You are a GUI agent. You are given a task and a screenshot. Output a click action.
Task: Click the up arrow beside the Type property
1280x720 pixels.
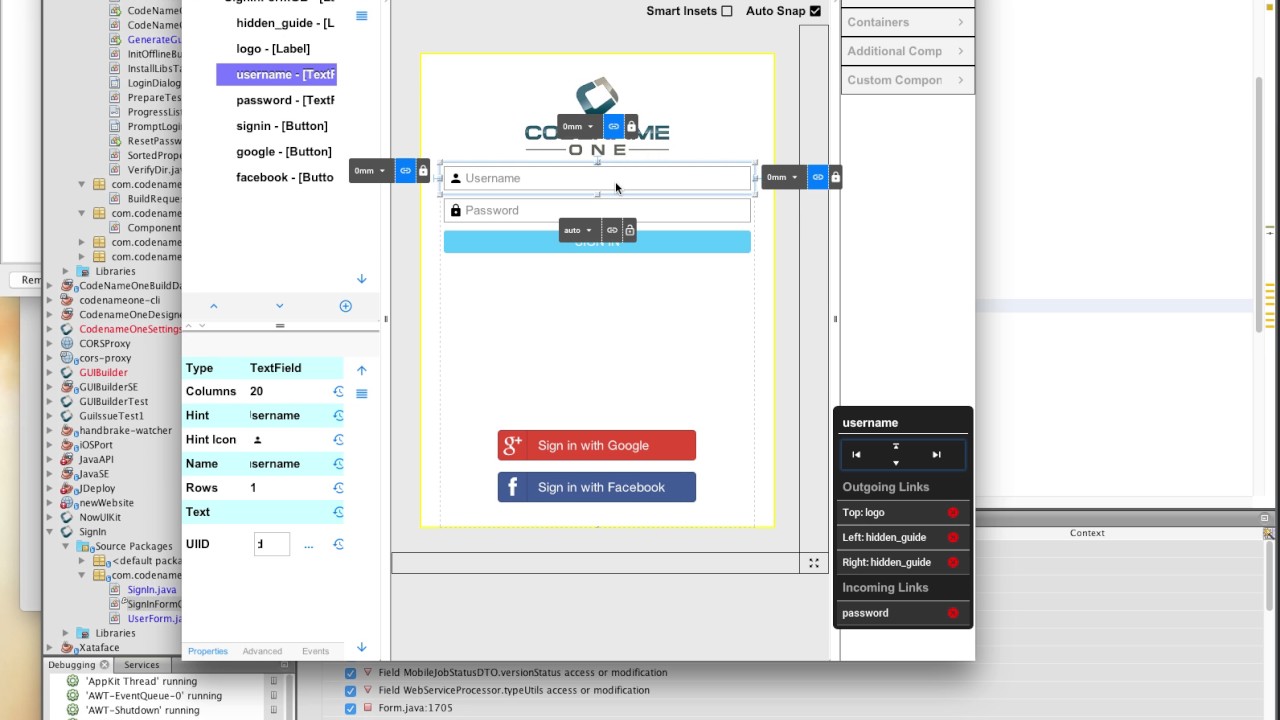[x=362, y=370]
